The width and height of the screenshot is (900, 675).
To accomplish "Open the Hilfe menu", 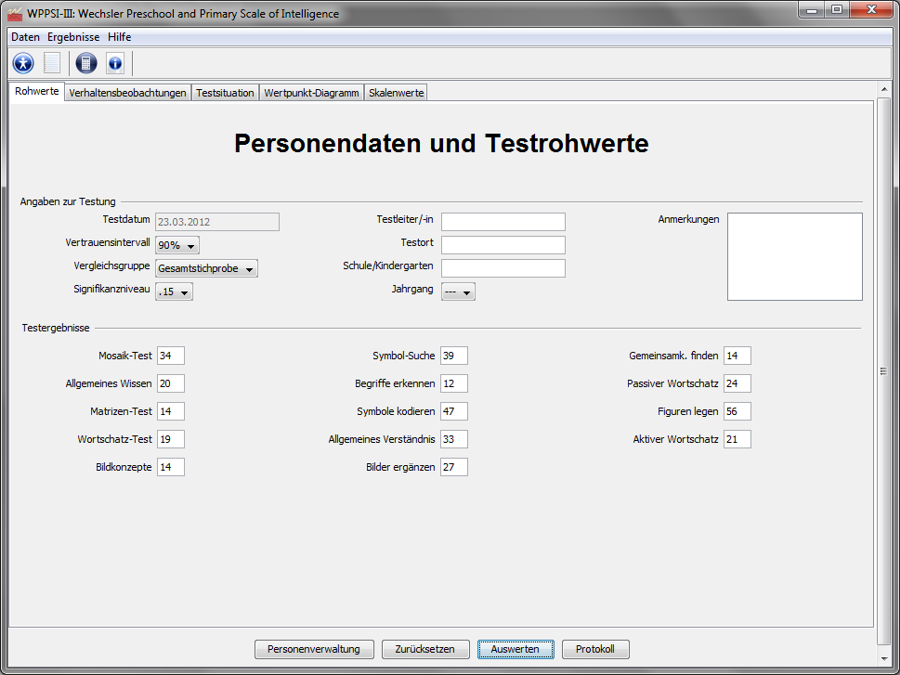I will [119, 37].
